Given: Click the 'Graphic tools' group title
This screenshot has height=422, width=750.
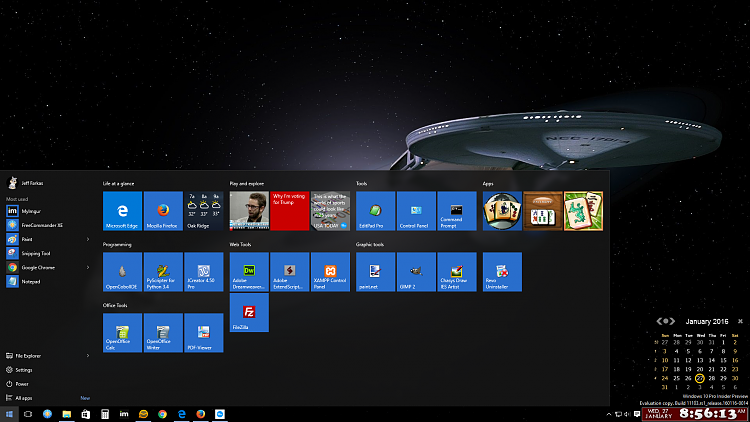Looking at the screenshot, I should pyautogui.click(x=370, y=244).
